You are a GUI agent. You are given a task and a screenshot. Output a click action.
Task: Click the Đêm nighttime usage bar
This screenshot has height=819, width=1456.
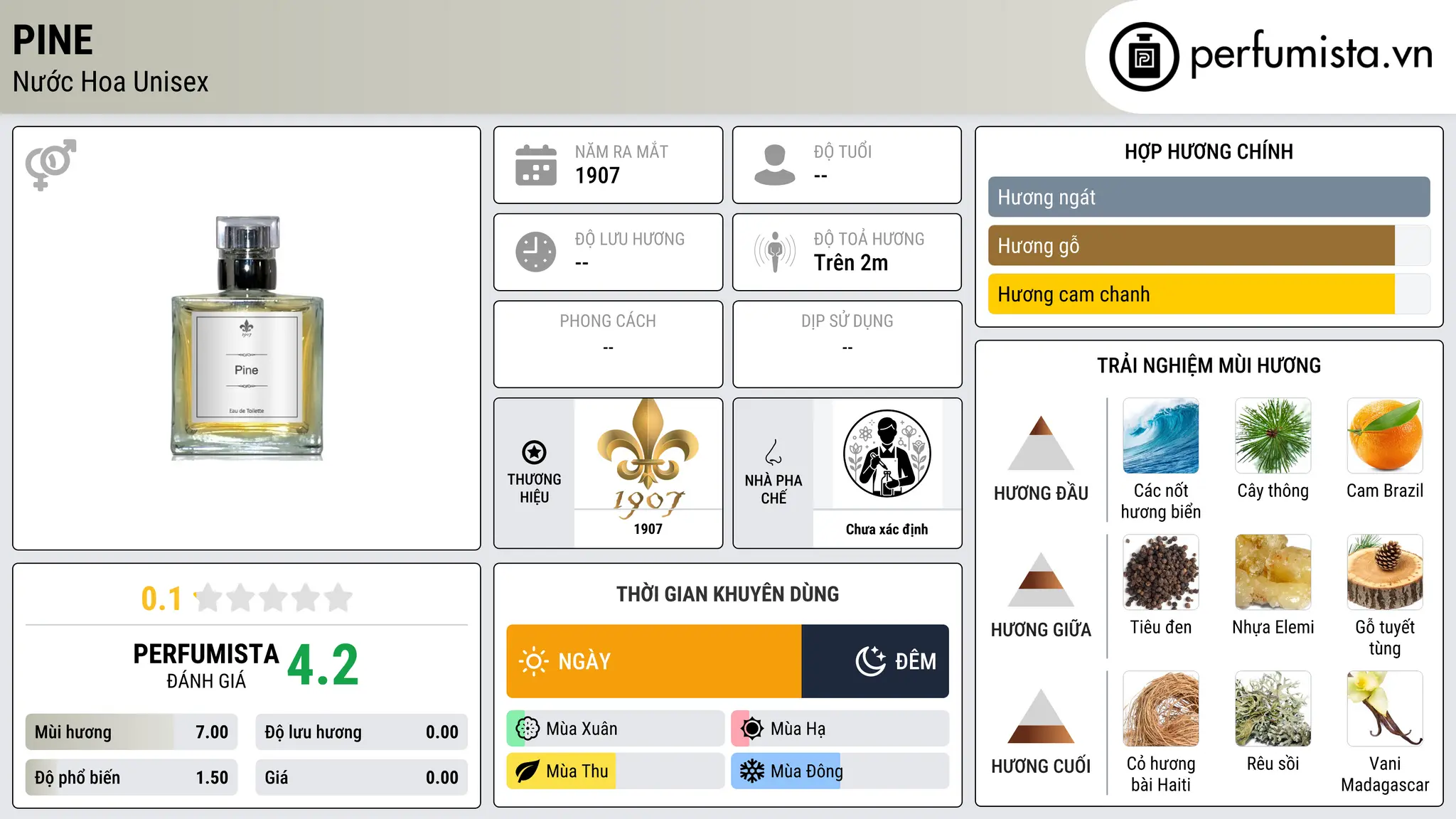(875, 661)
